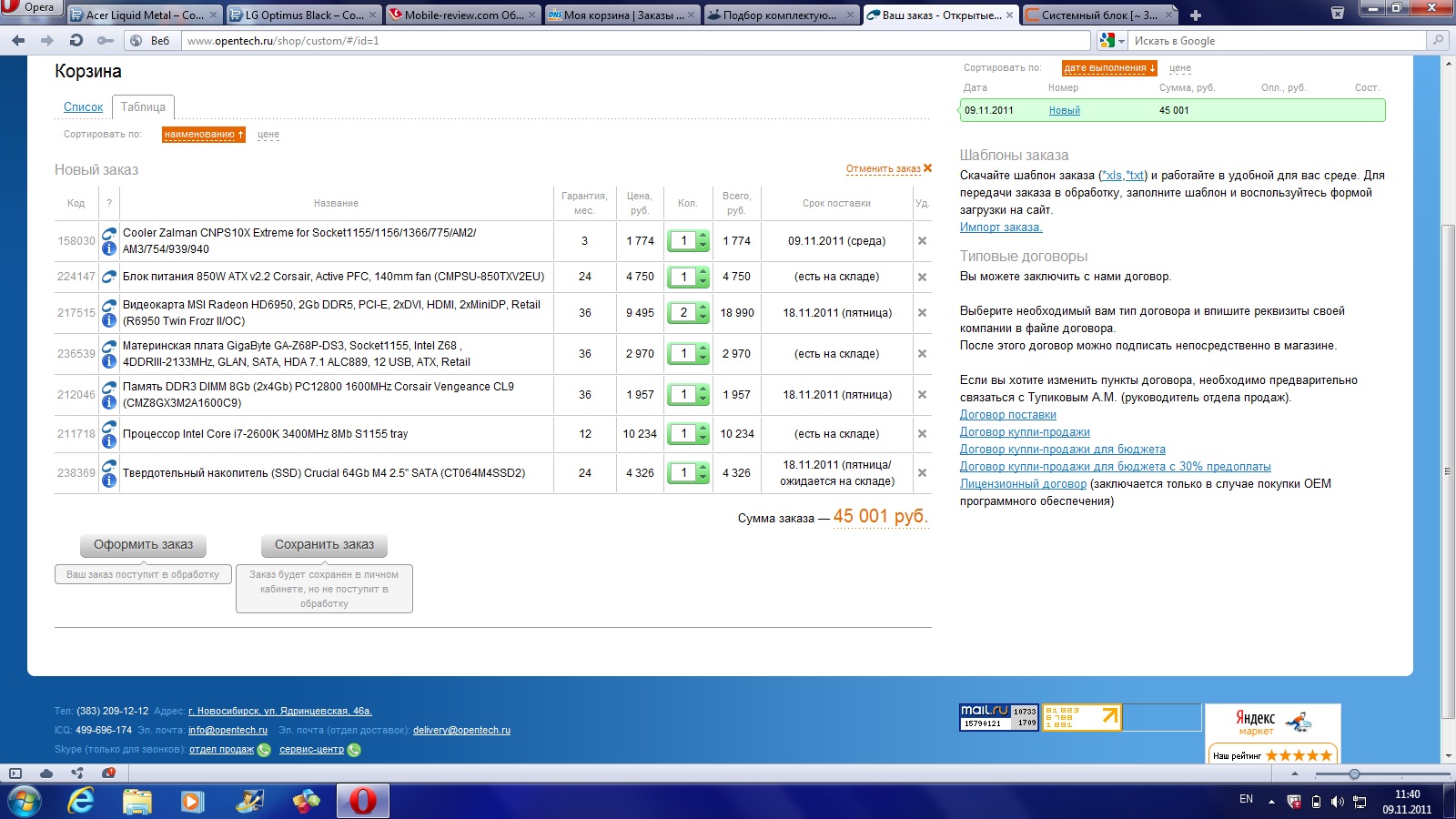Viewport: 1456px width, 819px height.
Task: Remove SSD Crucial 64Gb M4 item
Action: (922, 472)
